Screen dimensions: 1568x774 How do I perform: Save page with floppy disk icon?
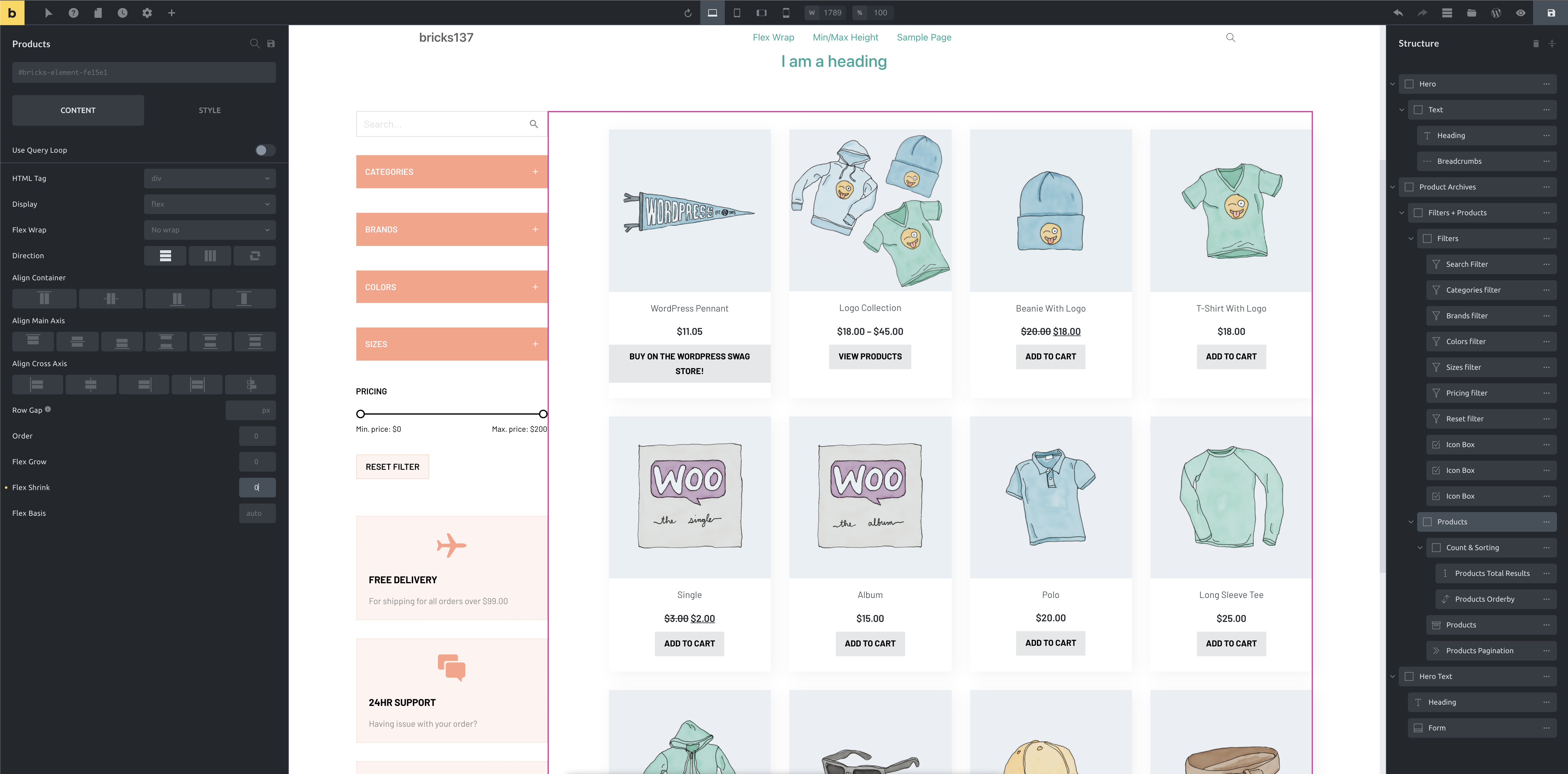coord(1551,13)
